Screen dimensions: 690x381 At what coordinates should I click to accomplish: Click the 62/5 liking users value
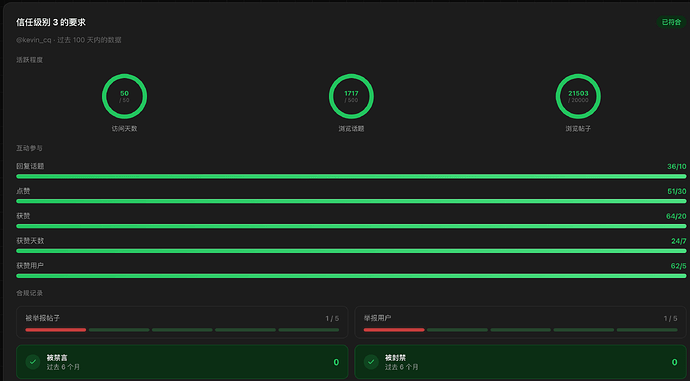point(678,266)
